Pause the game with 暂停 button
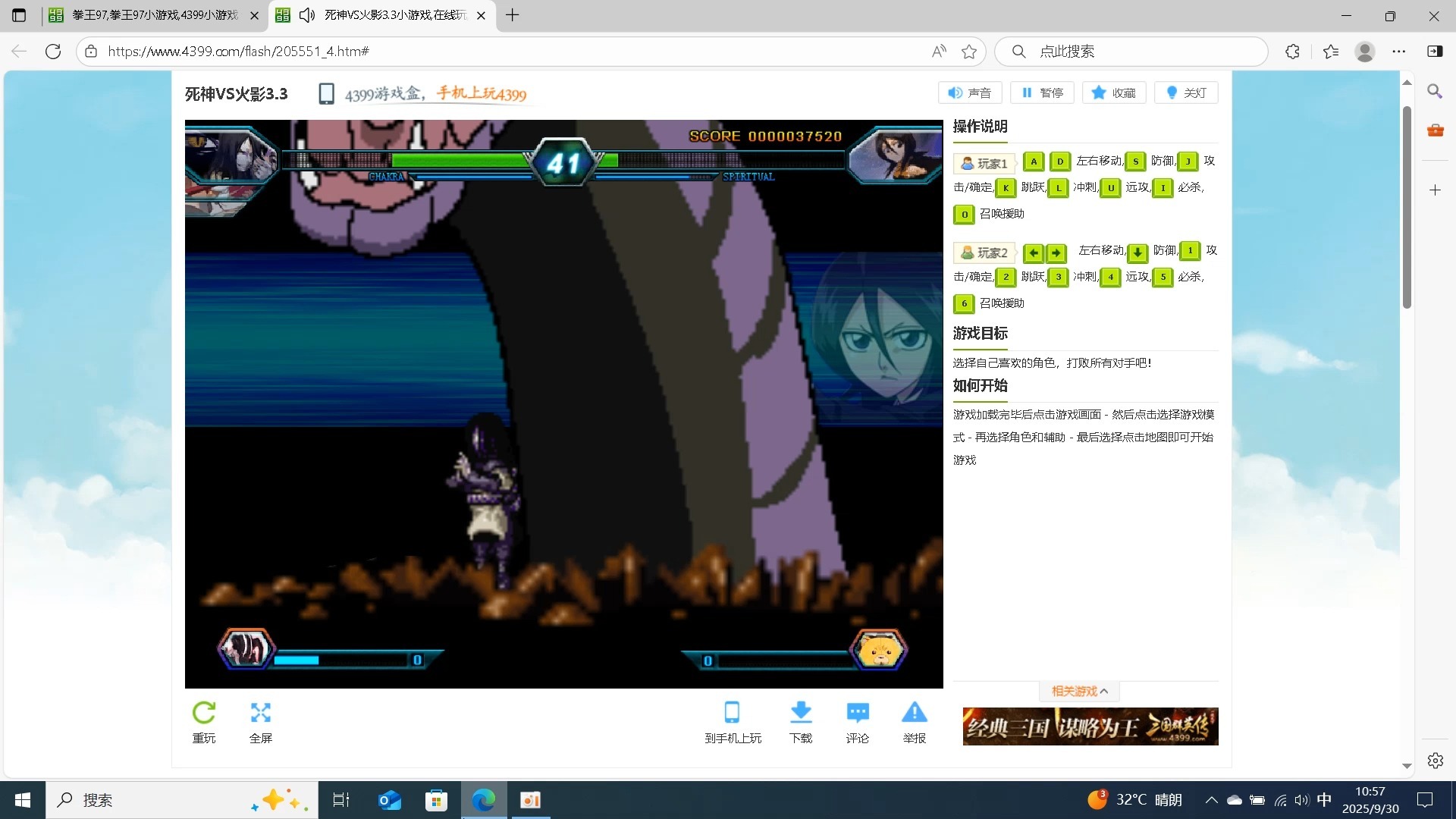Screen dimensions: 1456x819 pyautogui.click(x=1042, y=93)
